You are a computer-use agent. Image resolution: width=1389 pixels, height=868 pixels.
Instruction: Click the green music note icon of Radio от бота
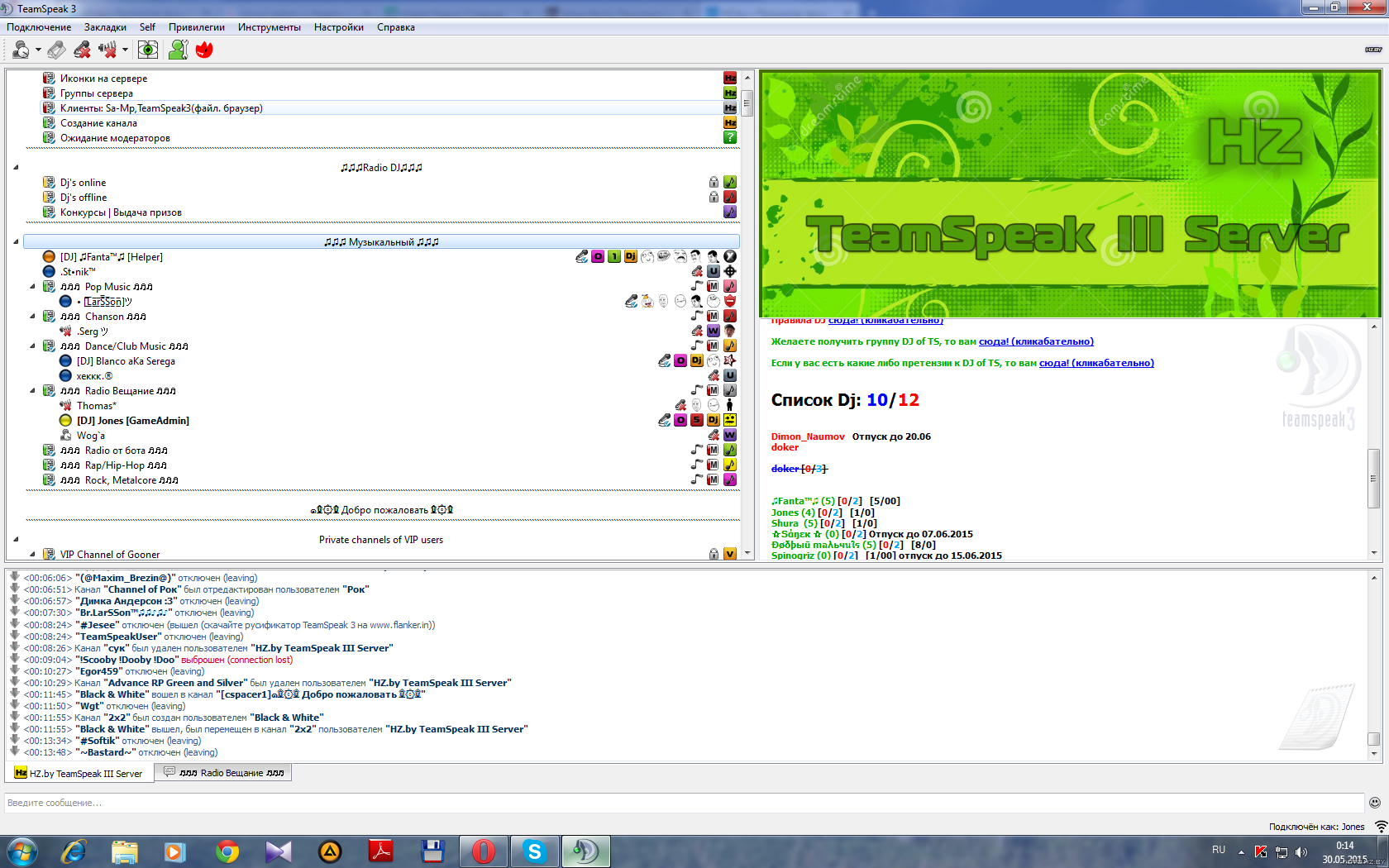pos(730,451)
